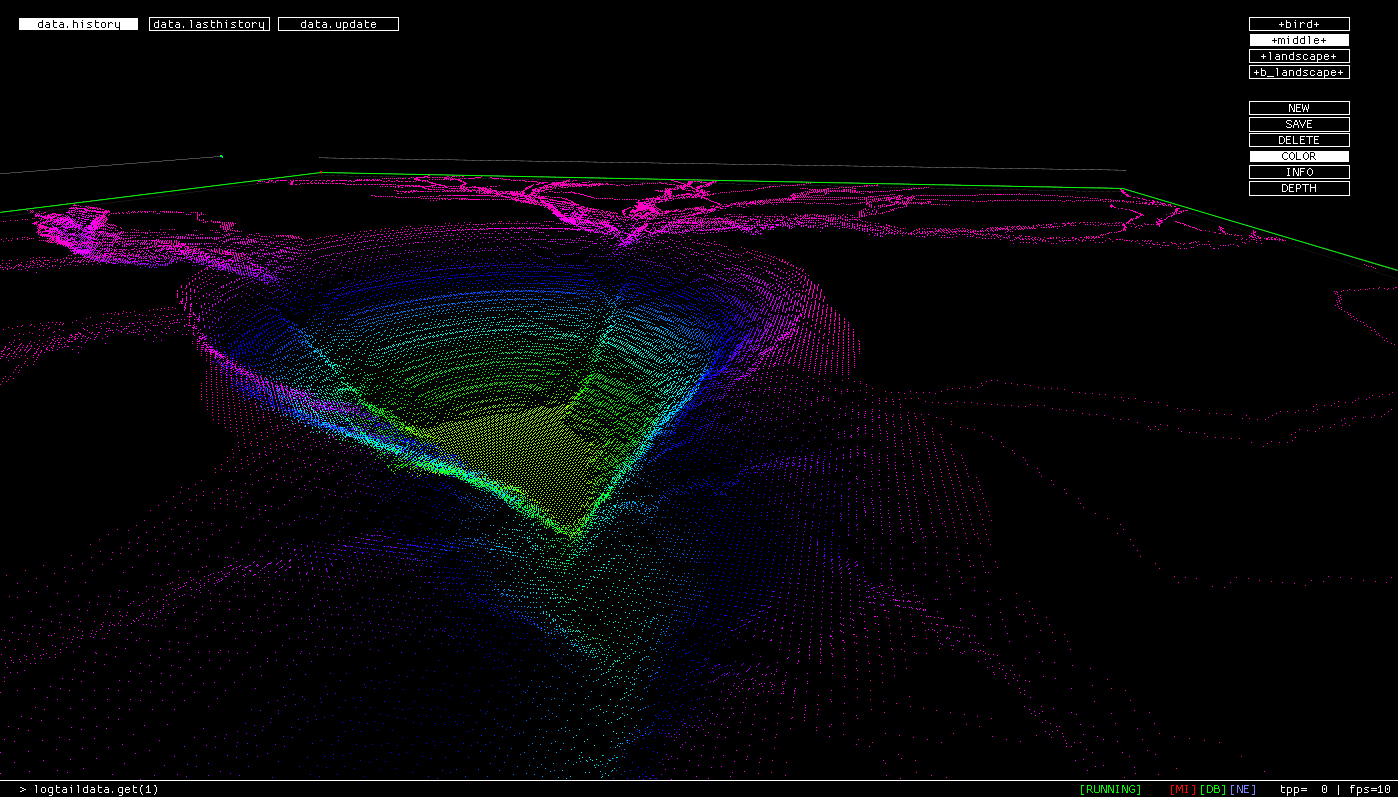Click the green DB status indicator
Viewport: 1398px width, 797px height.
click(1213, 789)
